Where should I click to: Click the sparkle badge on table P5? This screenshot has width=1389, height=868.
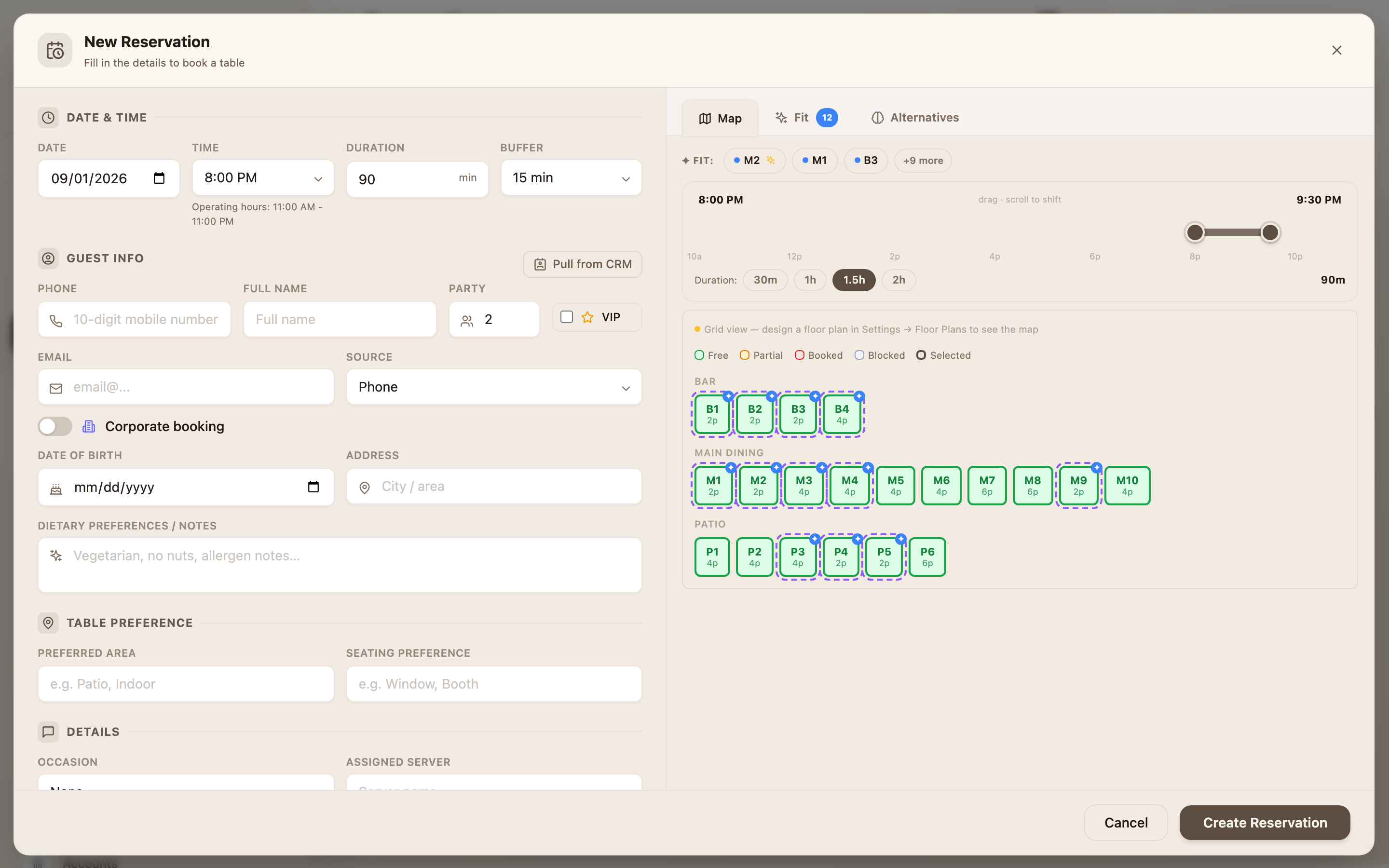coord(900,539)
